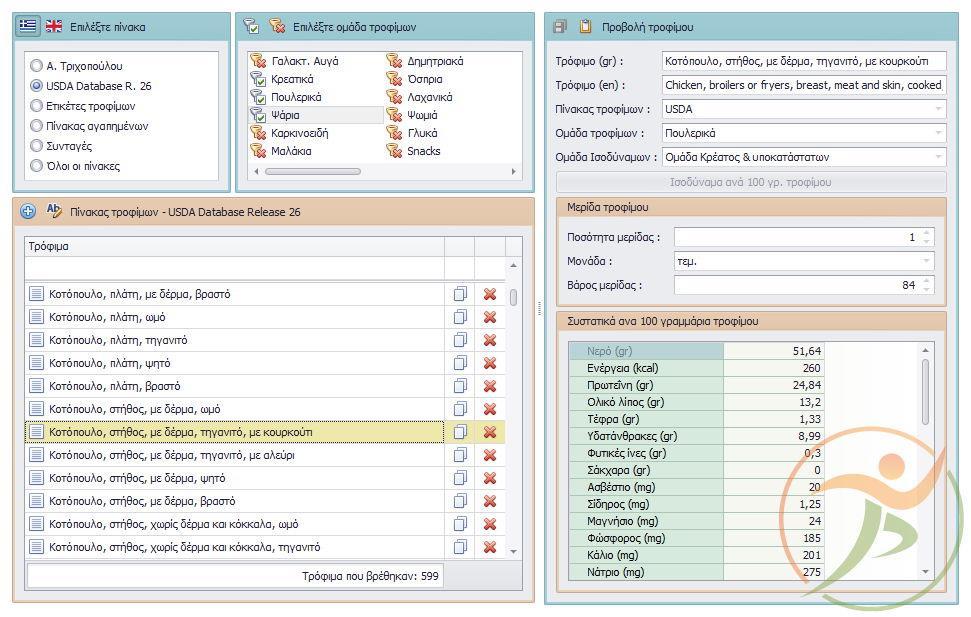
Task: Click the save icon in food view header
Action: click(560, 26)
